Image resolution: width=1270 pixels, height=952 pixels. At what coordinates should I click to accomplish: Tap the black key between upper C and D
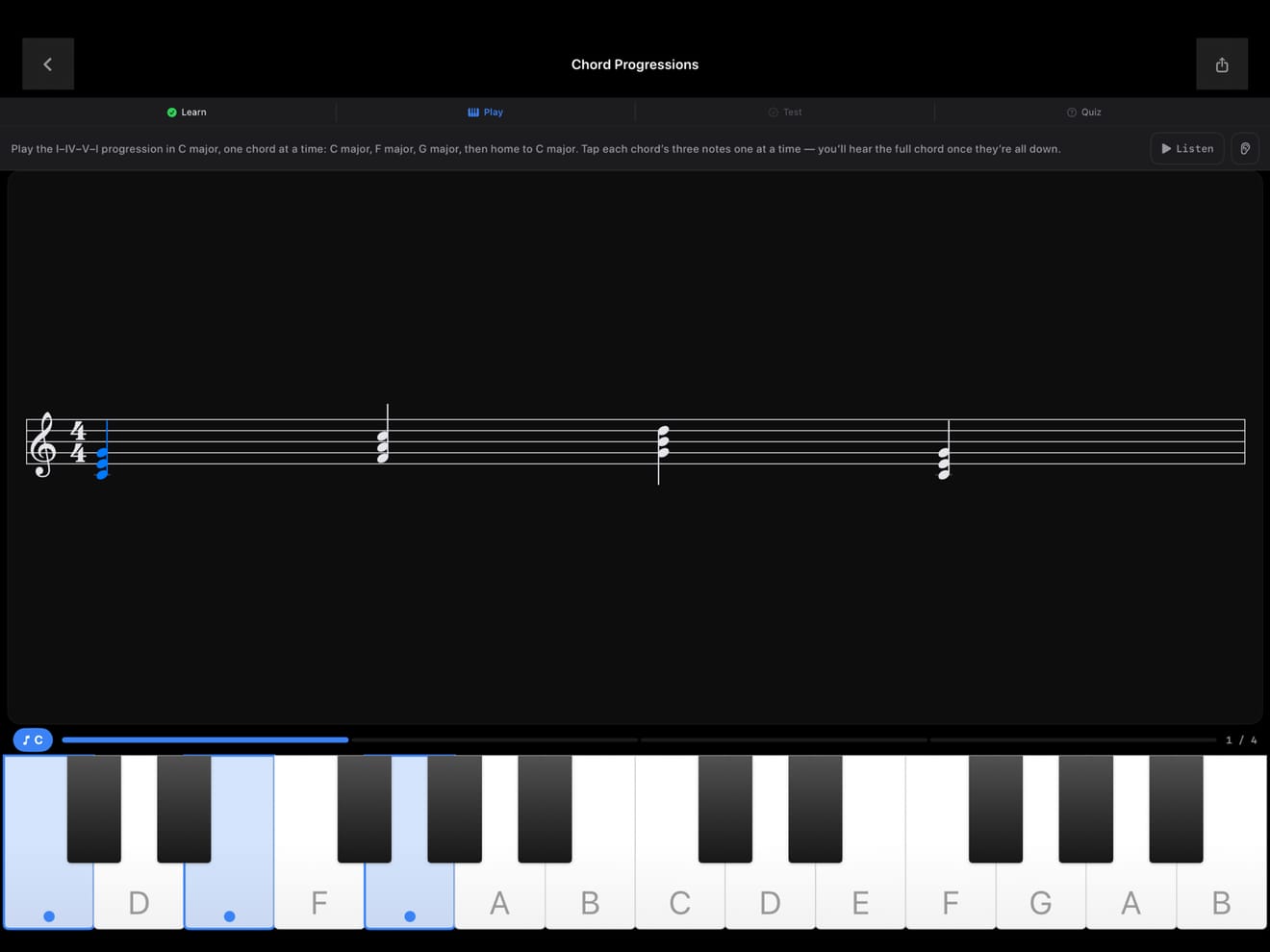[x=725, y=809]
